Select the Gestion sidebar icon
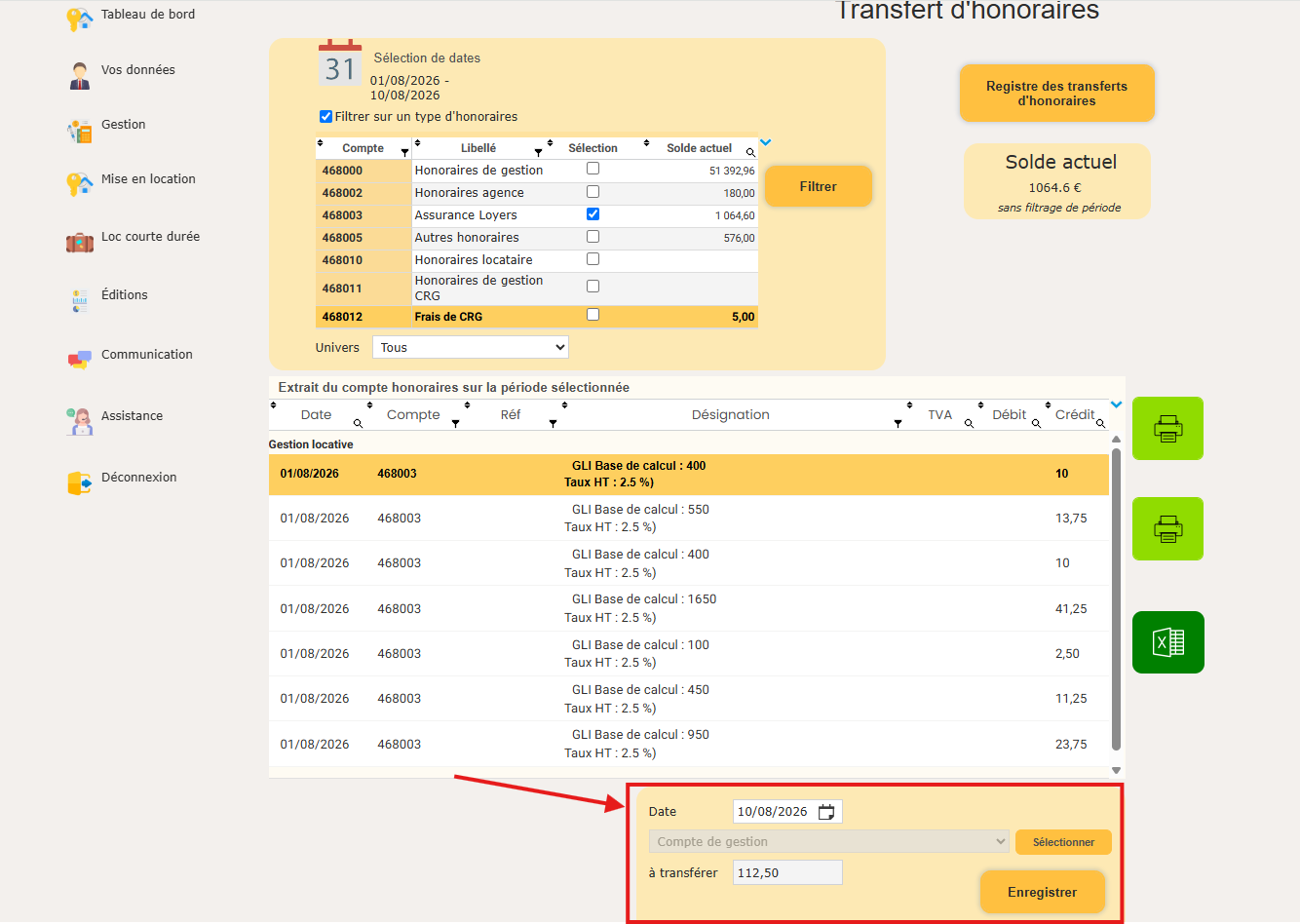 point(80,131)
